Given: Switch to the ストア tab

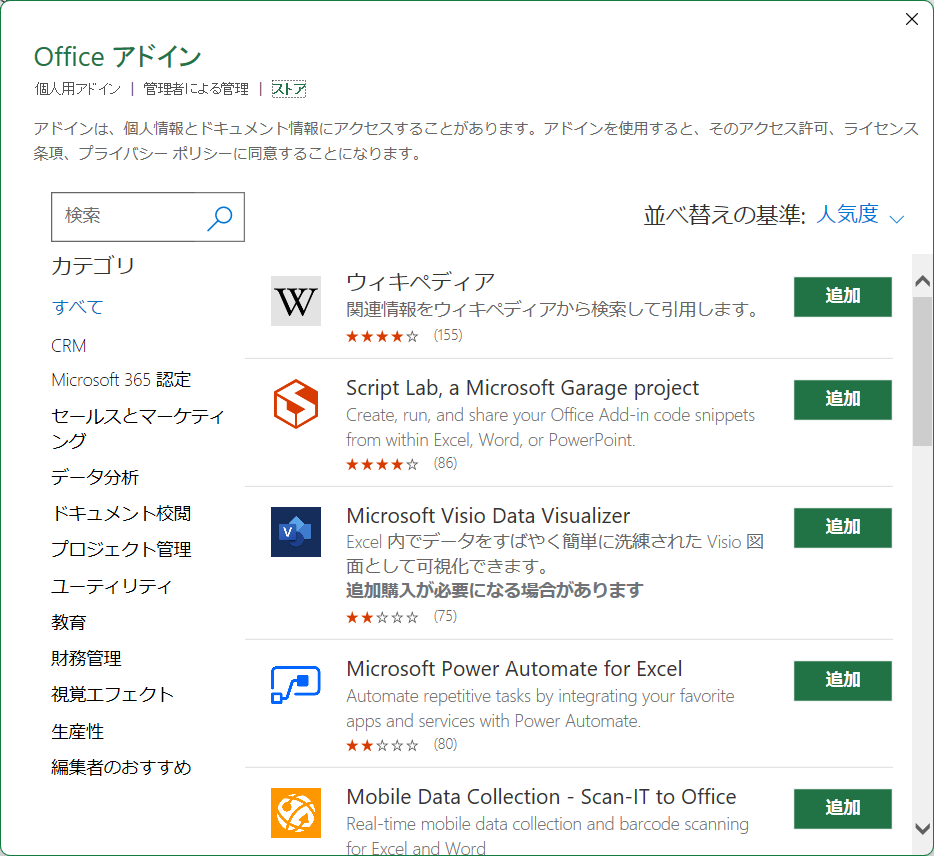Looking at the screenshot, I should [289, 89].
